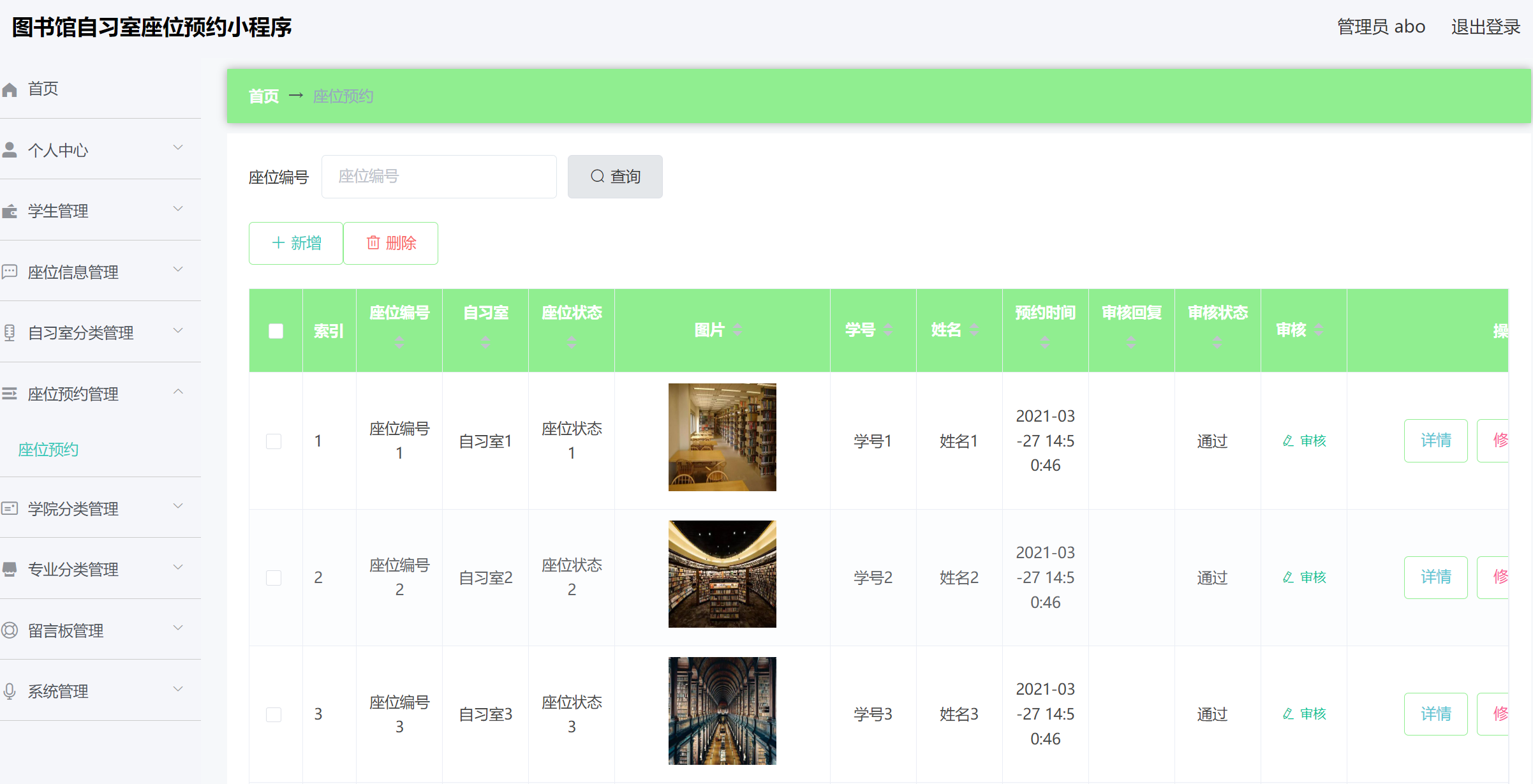Click the 新增 add button
Image resolution: width=1533 pixels, height=784 pixels.
tap(296, 243)
